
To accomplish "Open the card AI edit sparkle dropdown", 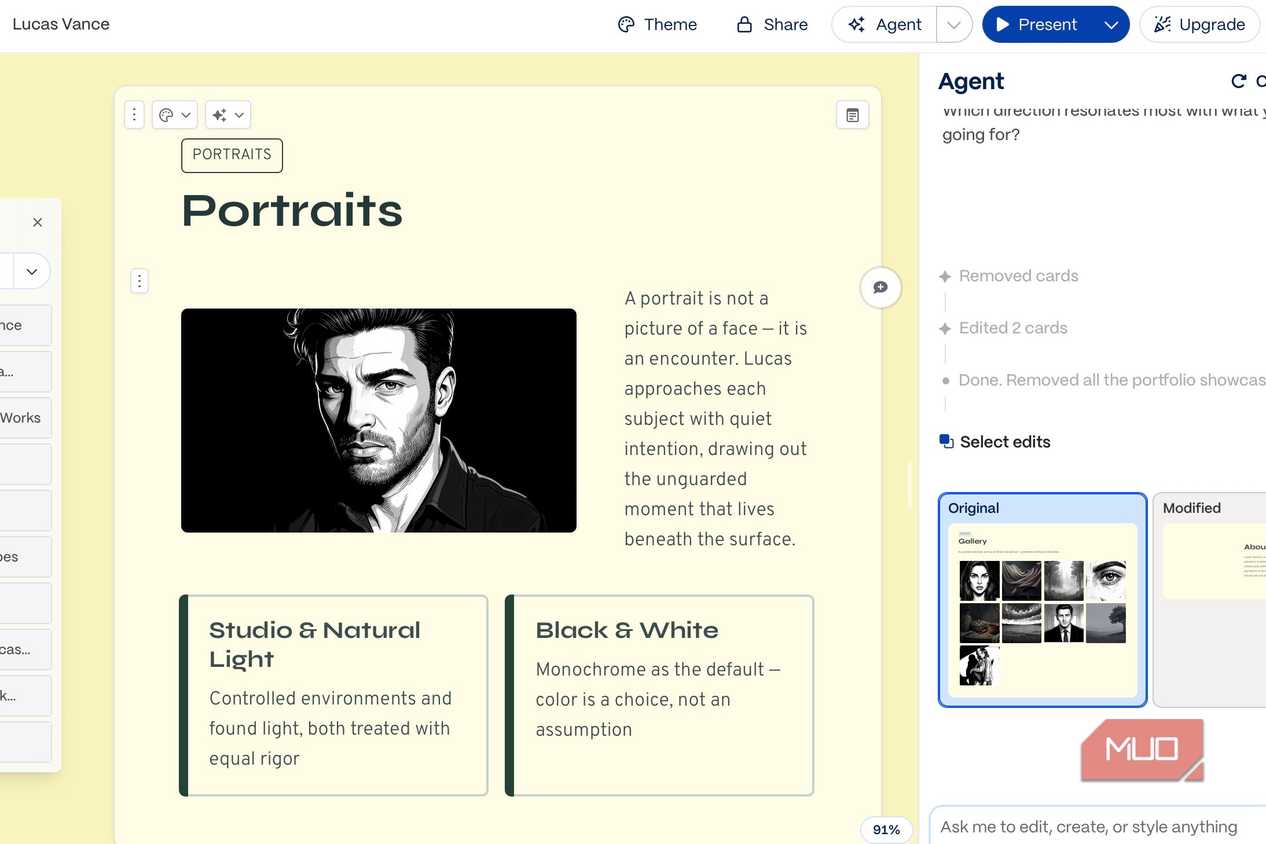I will pos(228,115).
